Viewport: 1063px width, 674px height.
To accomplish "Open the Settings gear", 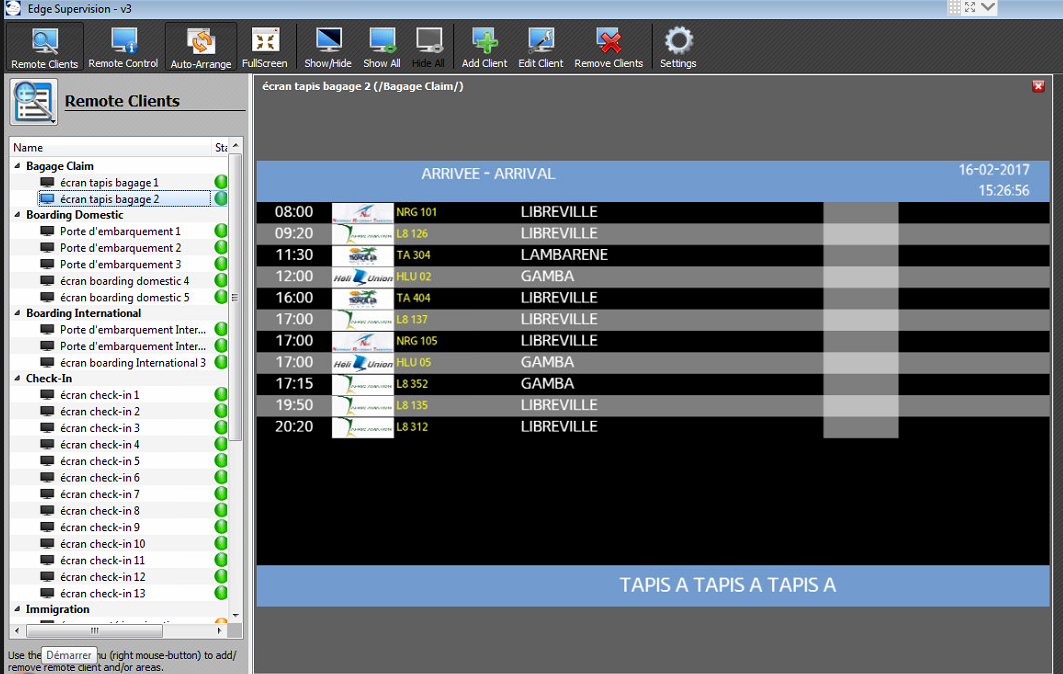I will tap(678, 47).
